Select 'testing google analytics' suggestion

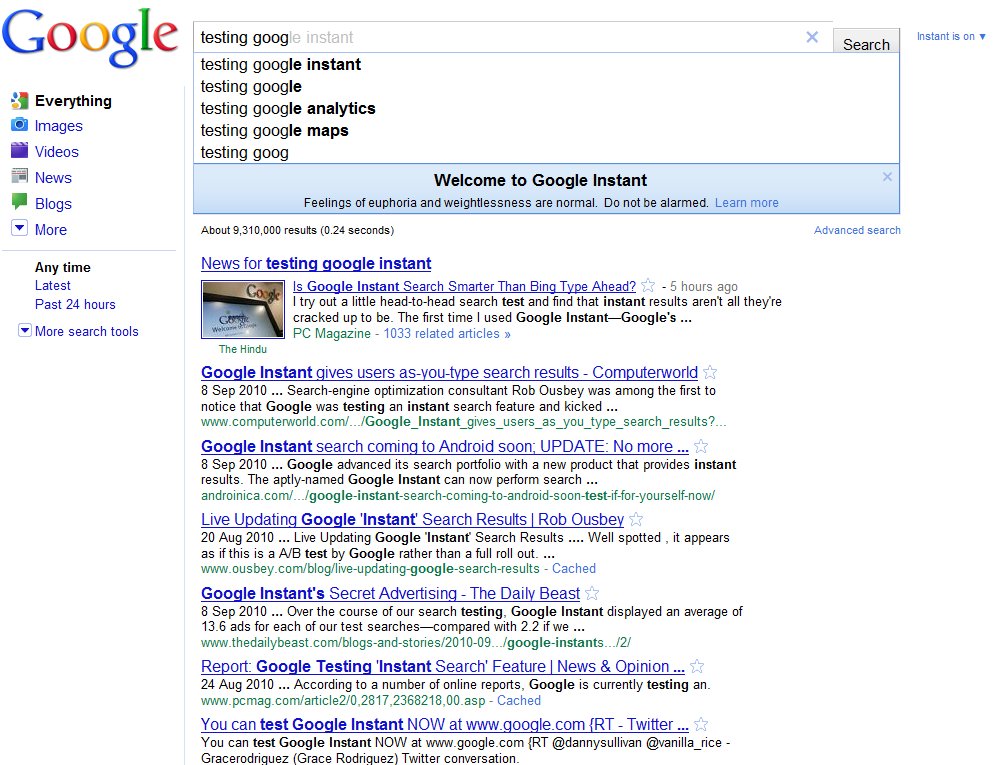pos(288,109)
